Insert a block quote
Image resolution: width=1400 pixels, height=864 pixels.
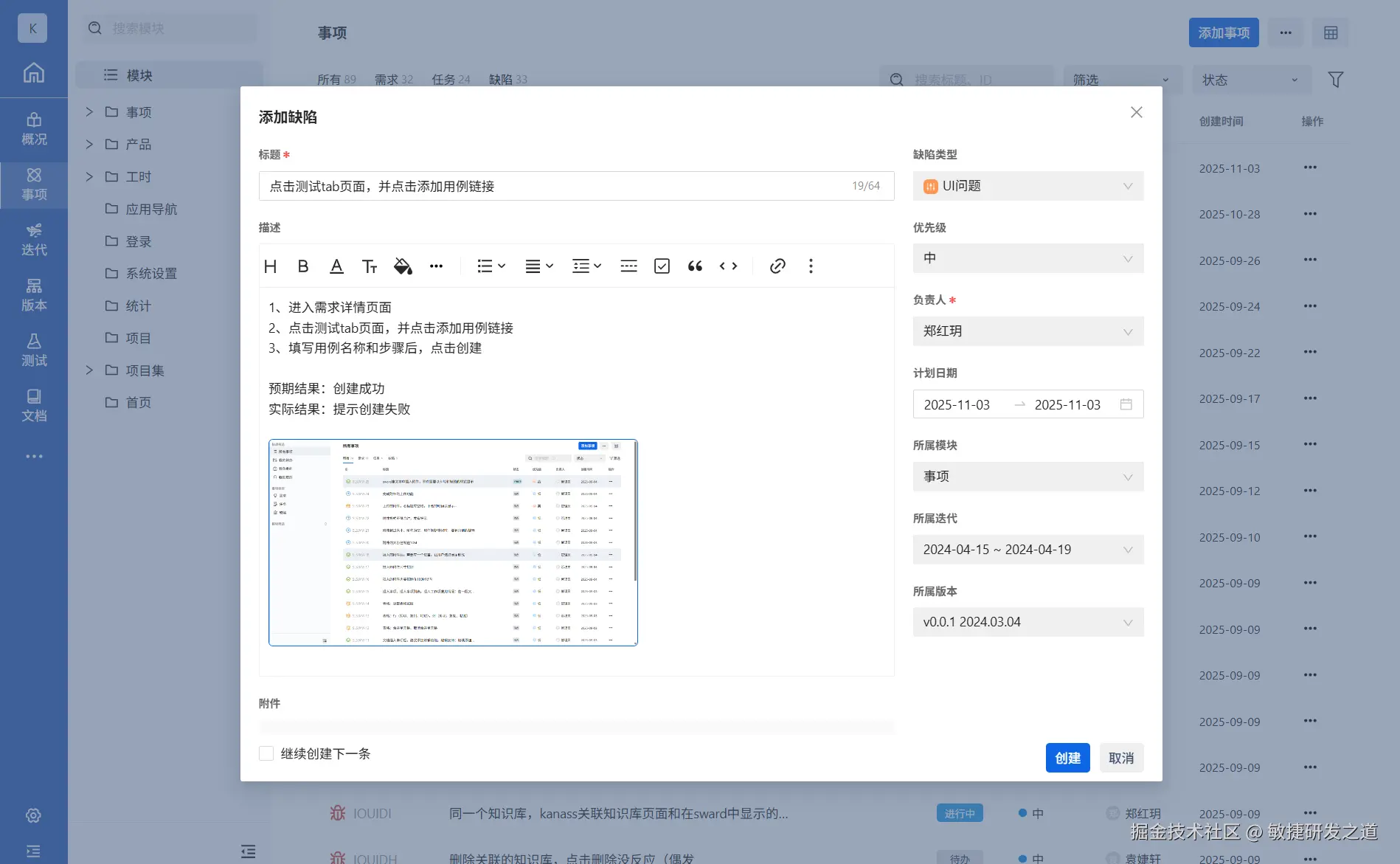695,266
